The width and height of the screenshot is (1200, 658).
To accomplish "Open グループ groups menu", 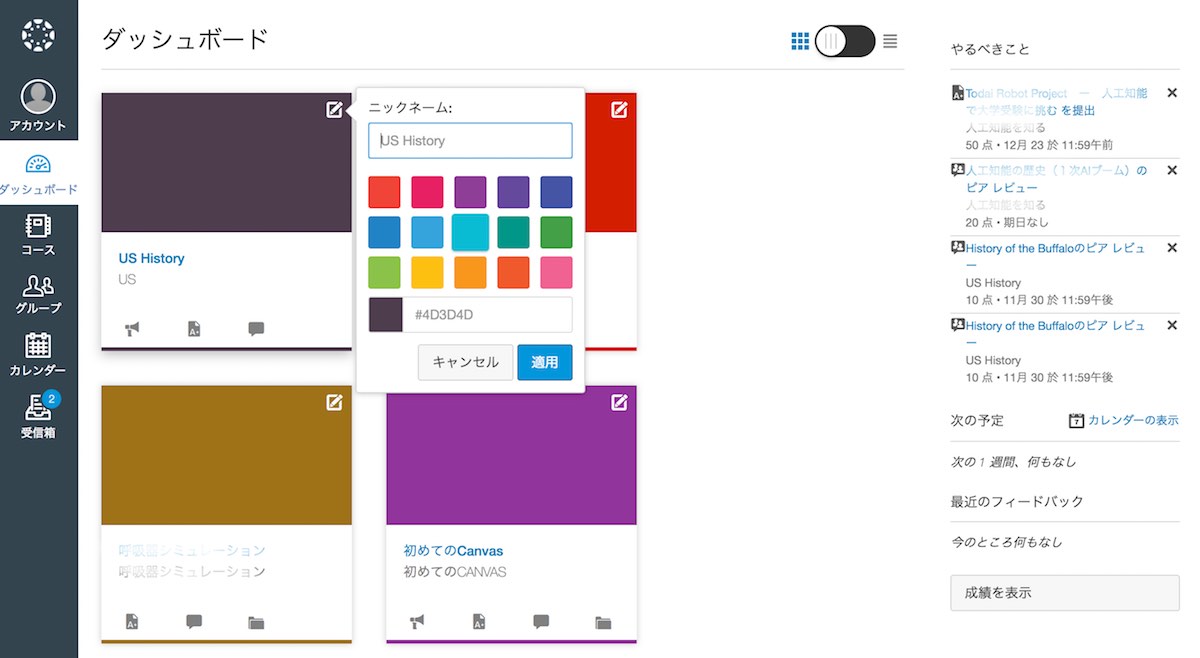I will click(38, 293).
